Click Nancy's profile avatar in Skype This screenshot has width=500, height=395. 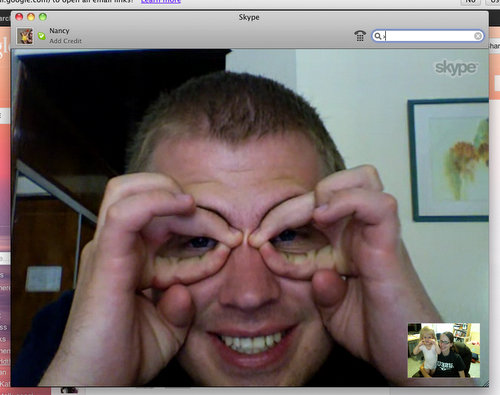point(25,36)
